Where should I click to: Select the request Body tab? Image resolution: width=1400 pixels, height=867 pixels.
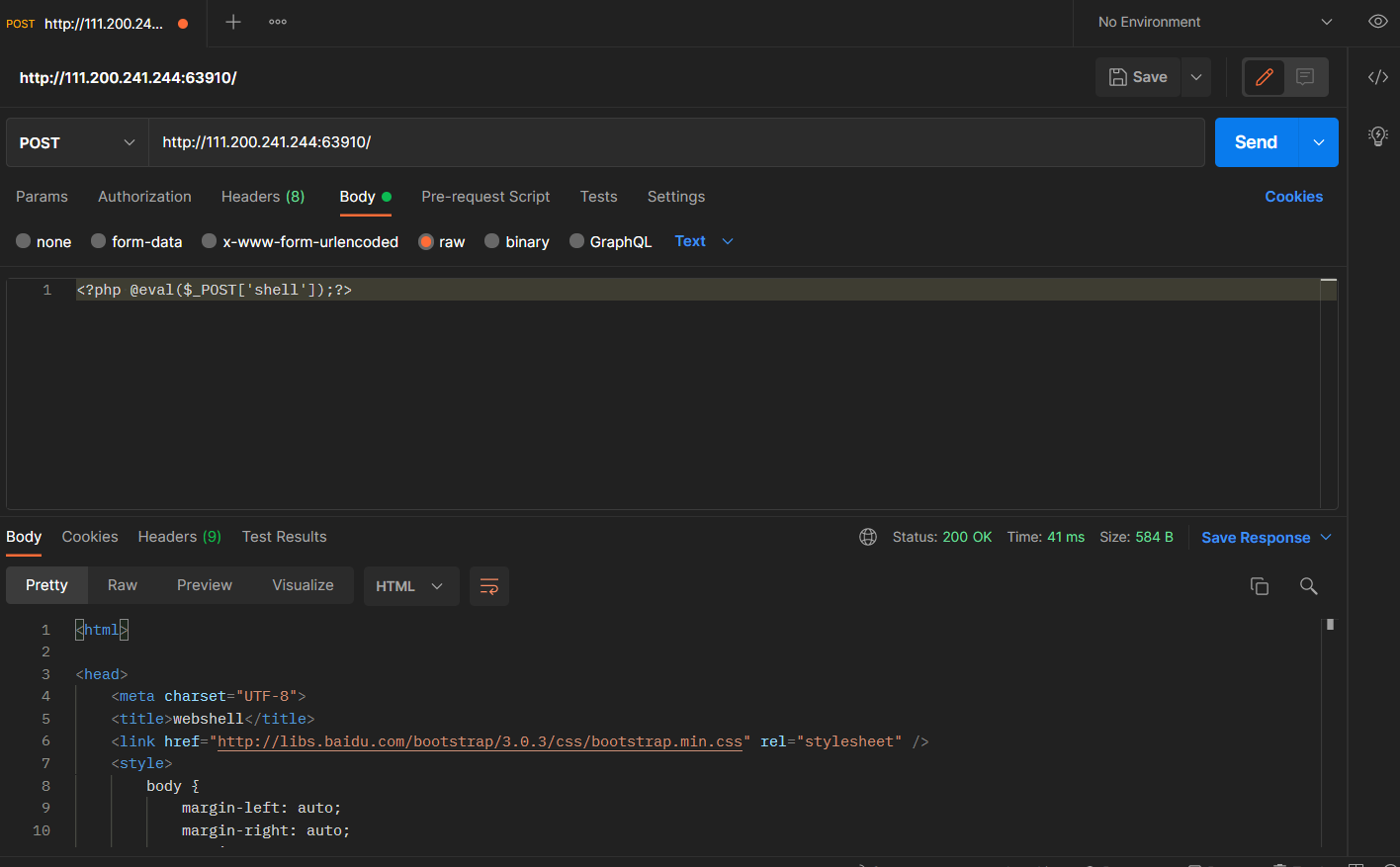pos(365,197)
